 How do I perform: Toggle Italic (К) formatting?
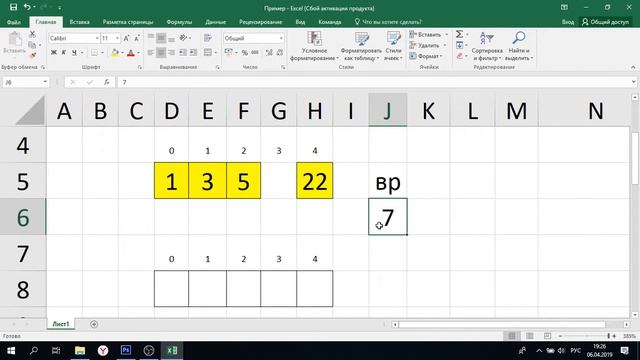[x=64, y=52]
